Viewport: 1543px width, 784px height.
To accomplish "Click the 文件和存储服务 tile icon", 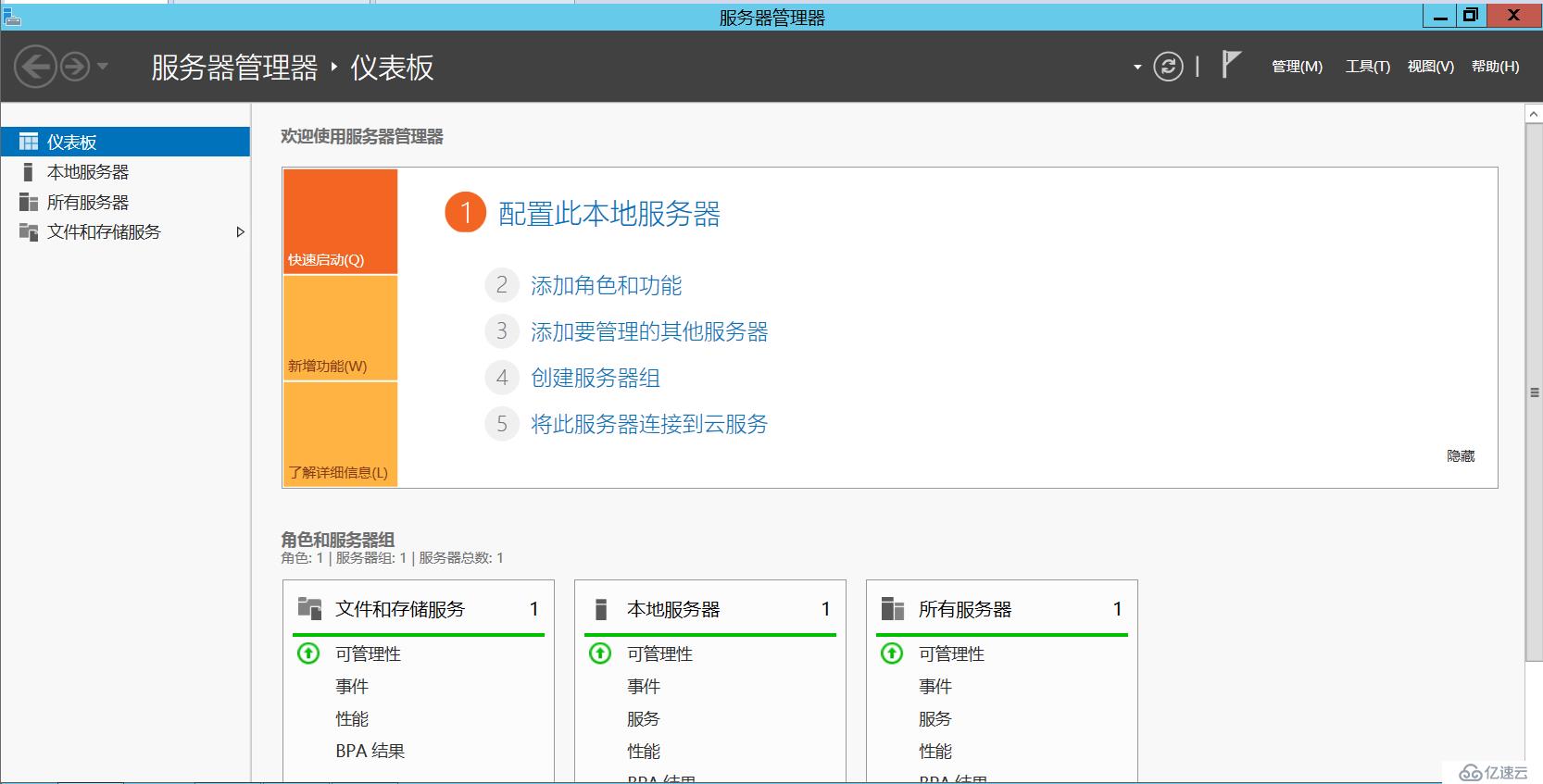I will coord(309,608).
